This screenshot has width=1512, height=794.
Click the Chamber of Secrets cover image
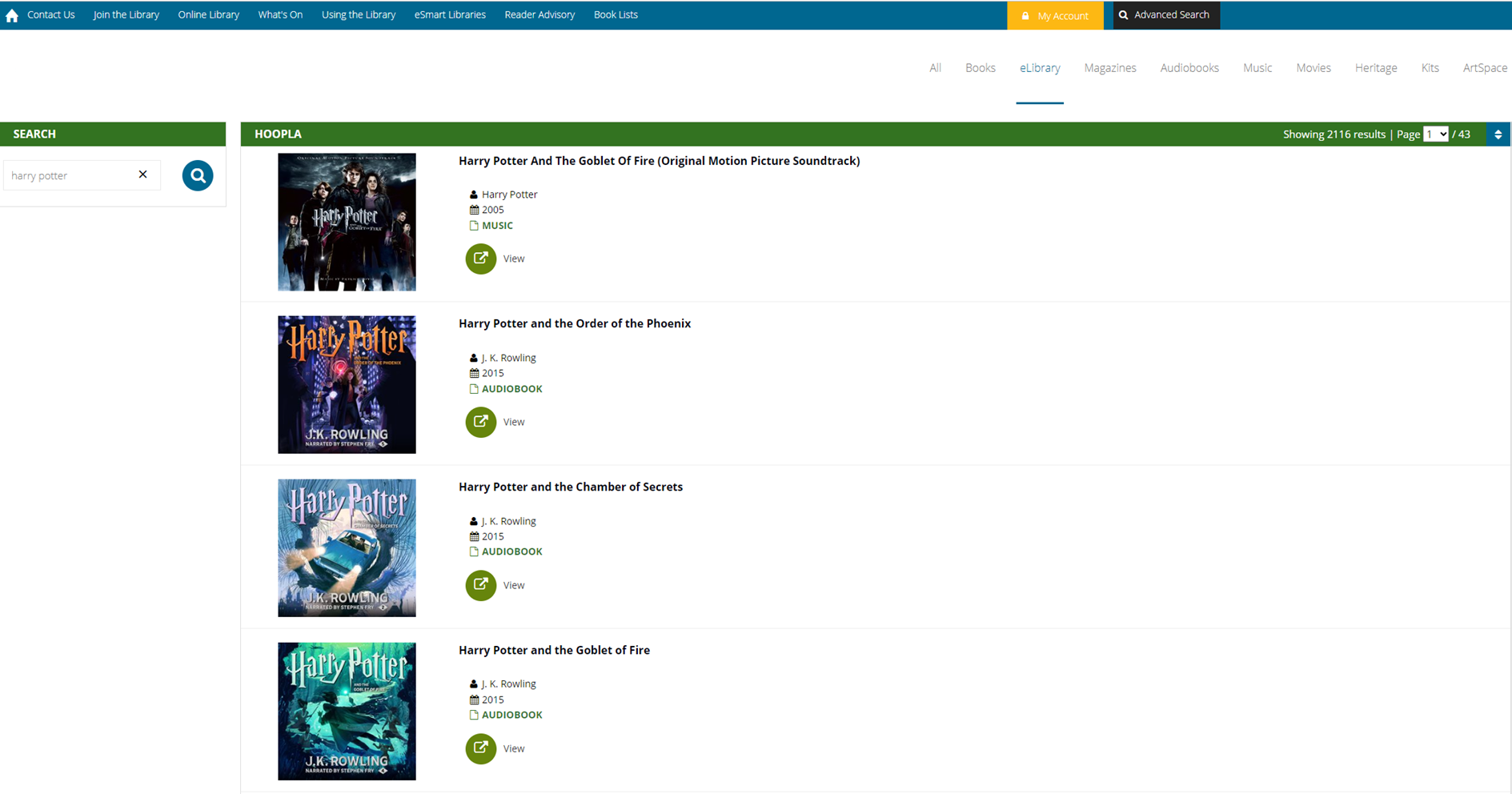pyautogui.click(x=347, y=548)
